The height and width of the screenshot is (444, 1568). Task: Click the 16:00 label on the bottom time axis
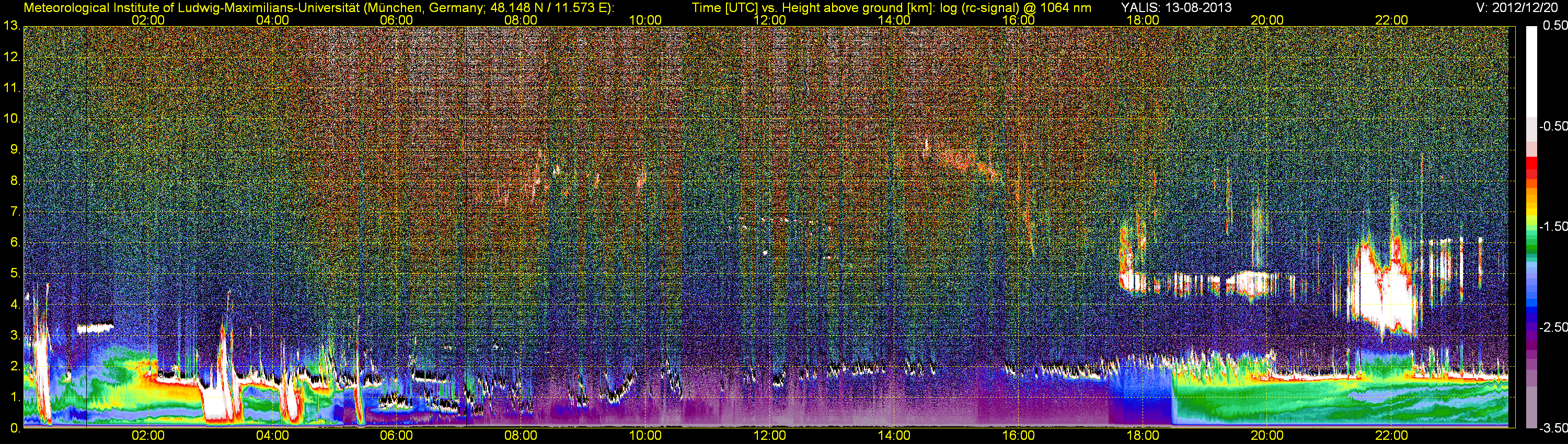tap(1018, 436)
